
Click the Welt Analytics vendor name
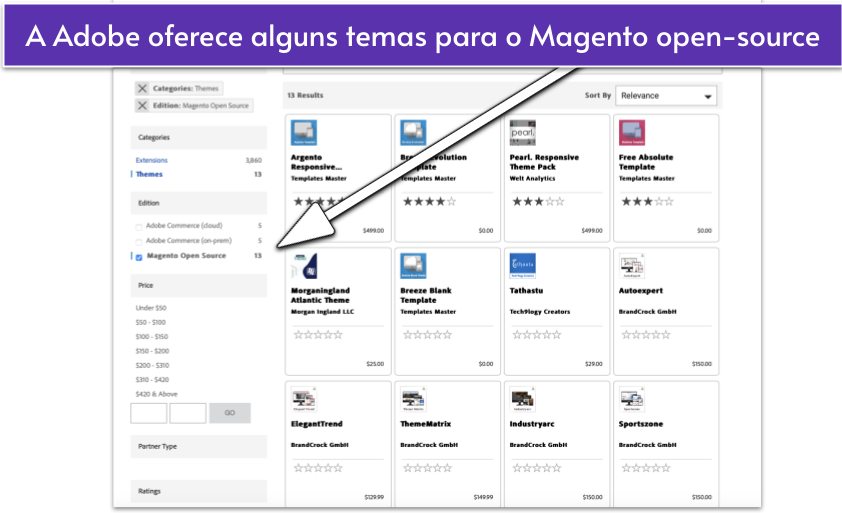(532, 178)
